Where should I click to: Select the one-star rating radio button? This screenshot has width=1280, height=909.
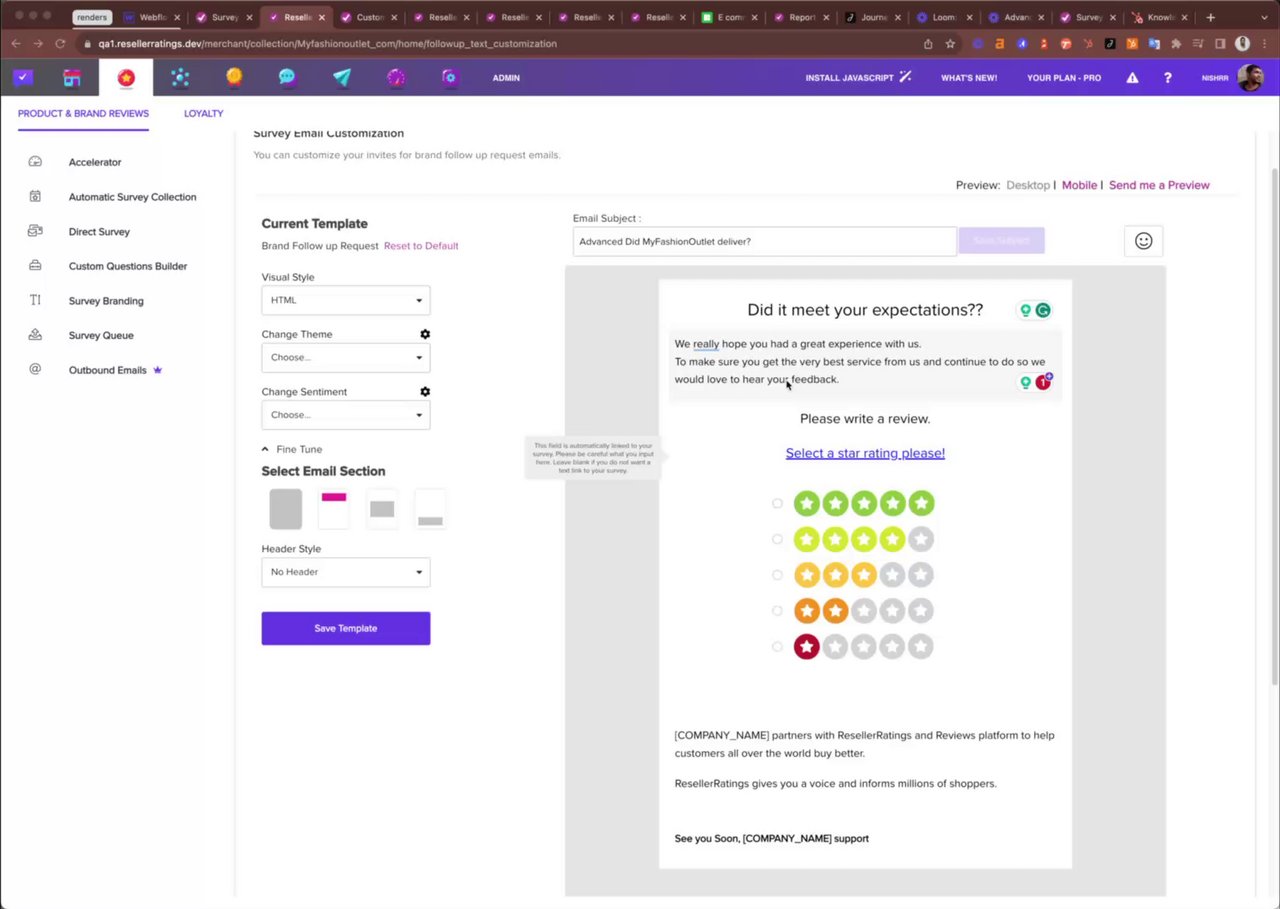click(x=777, y=646)
